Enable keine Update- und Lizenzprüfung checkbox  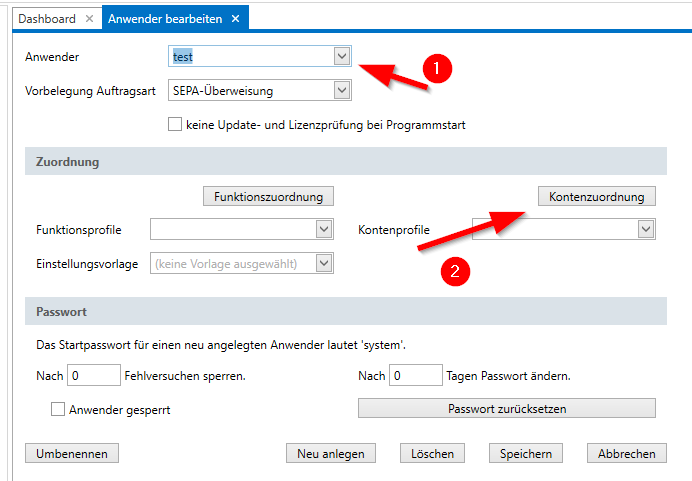[x=176, y=125]
